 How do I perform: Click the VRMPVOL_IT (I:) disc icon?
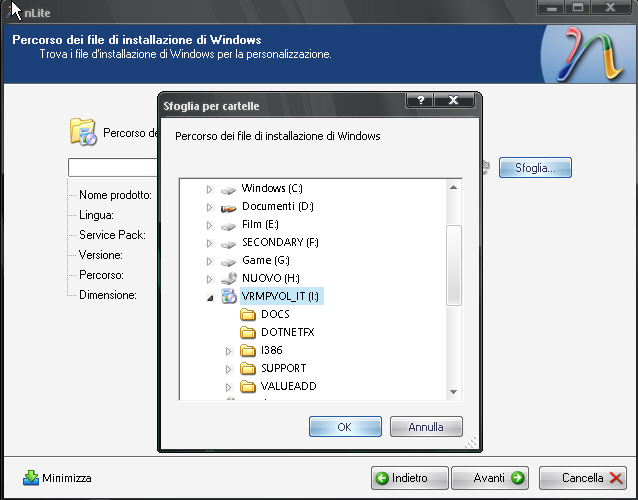(x=229, y=296)
